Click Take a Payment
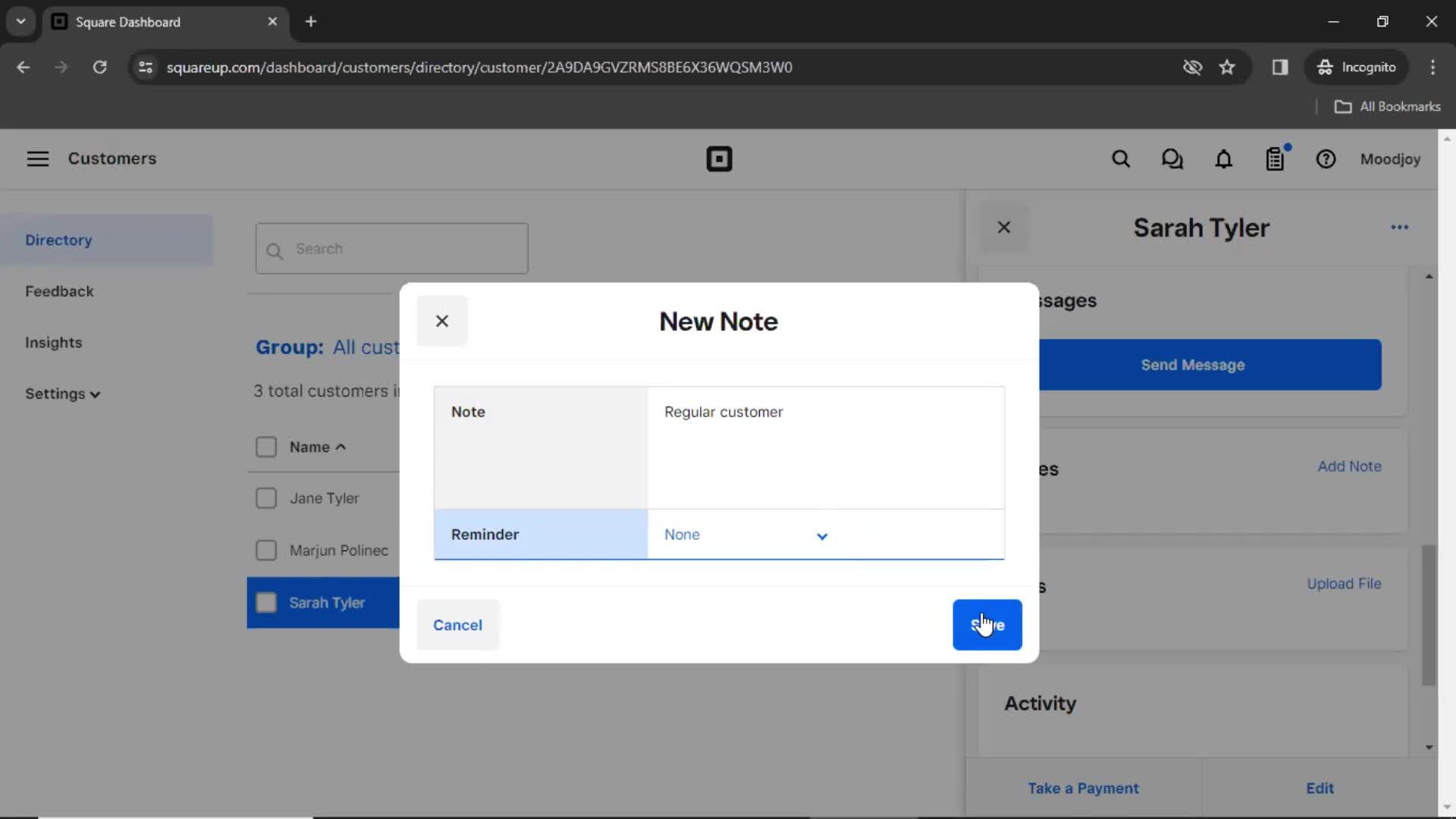The image size is (1456, 819). coord(1083,788)
